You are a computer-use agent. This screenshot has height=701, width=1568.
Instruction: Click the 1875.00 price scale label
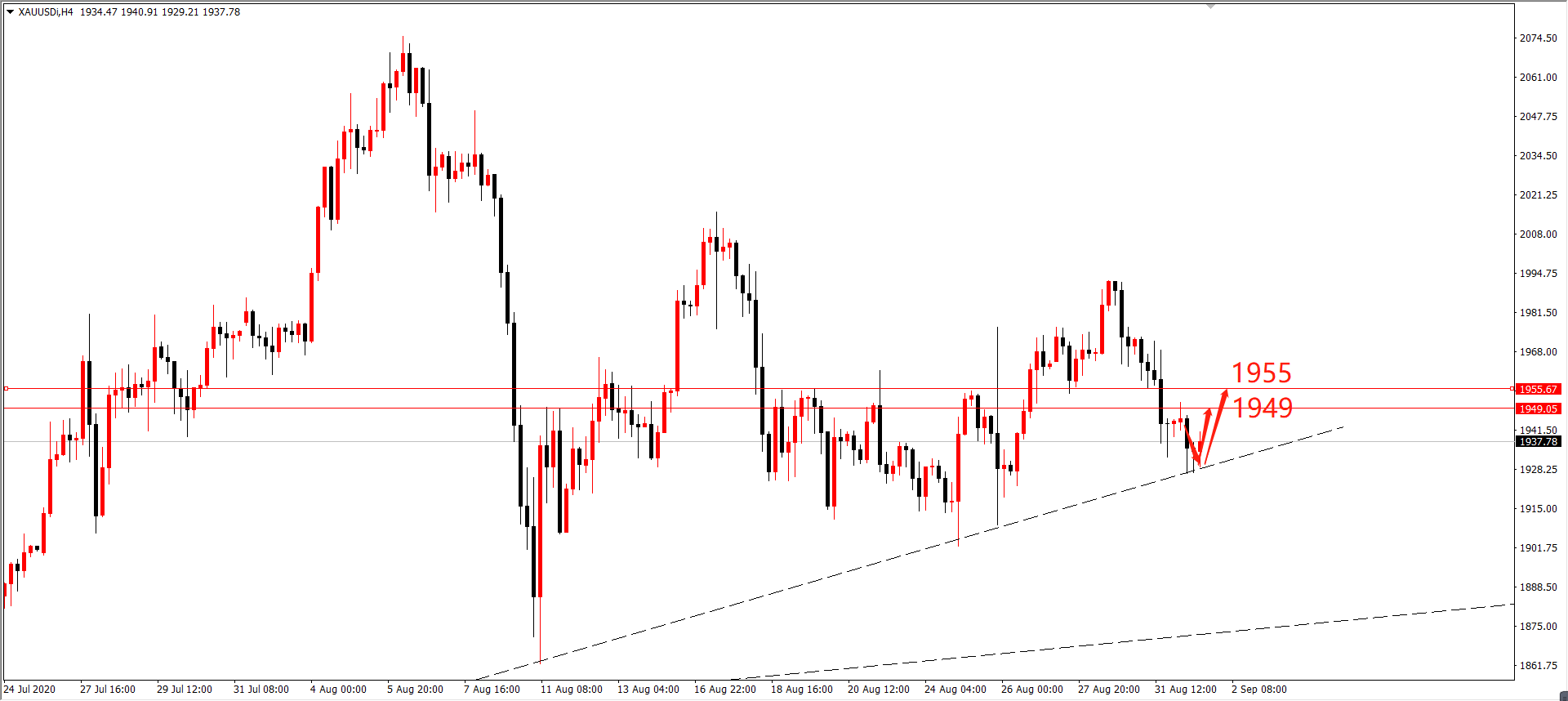[1538, 627]
